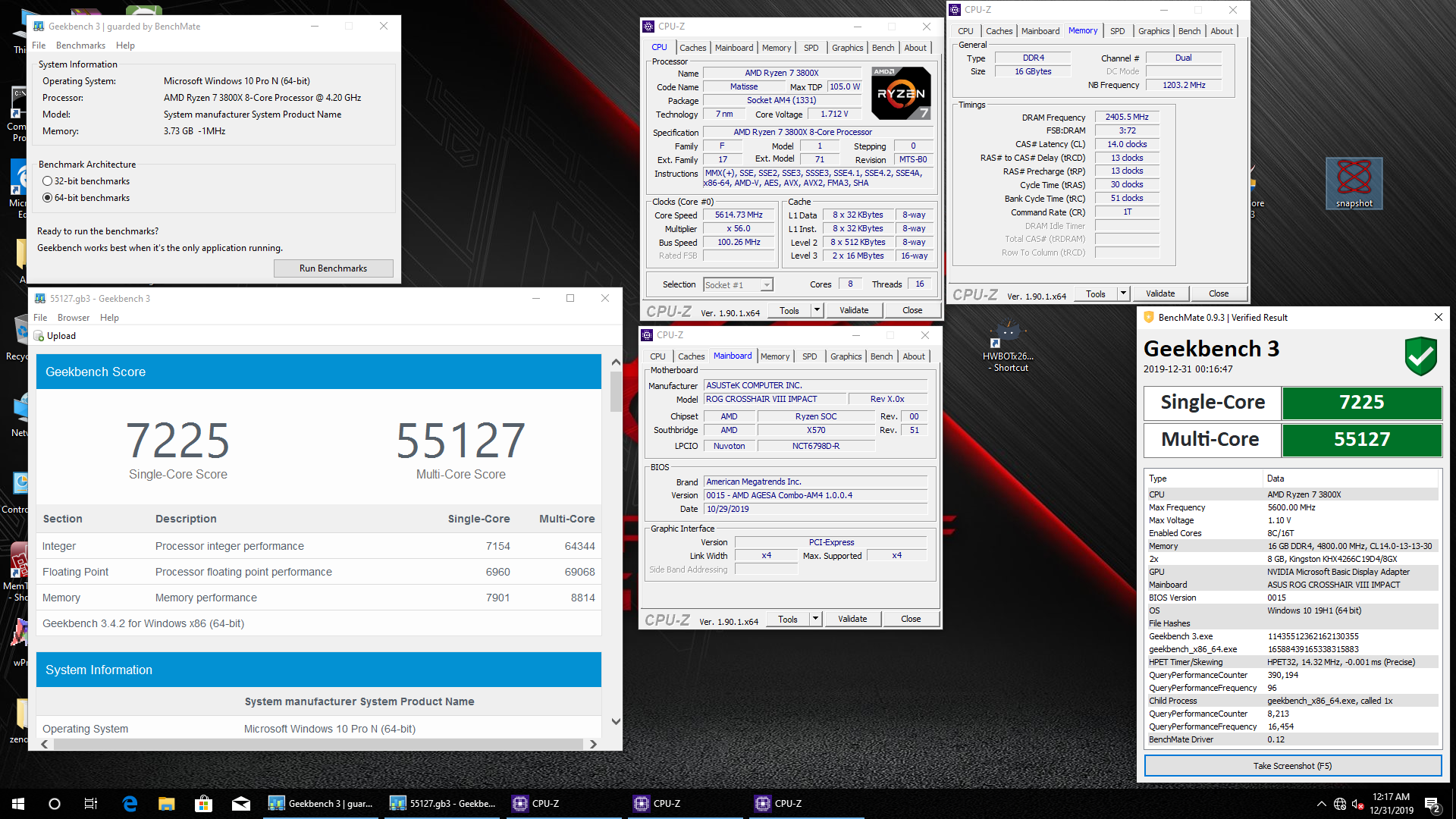Expand Tools dropdown arrow in CPU-Z CPU window
This screenshot has height=819, width=1456.
[x=817, y=310]
